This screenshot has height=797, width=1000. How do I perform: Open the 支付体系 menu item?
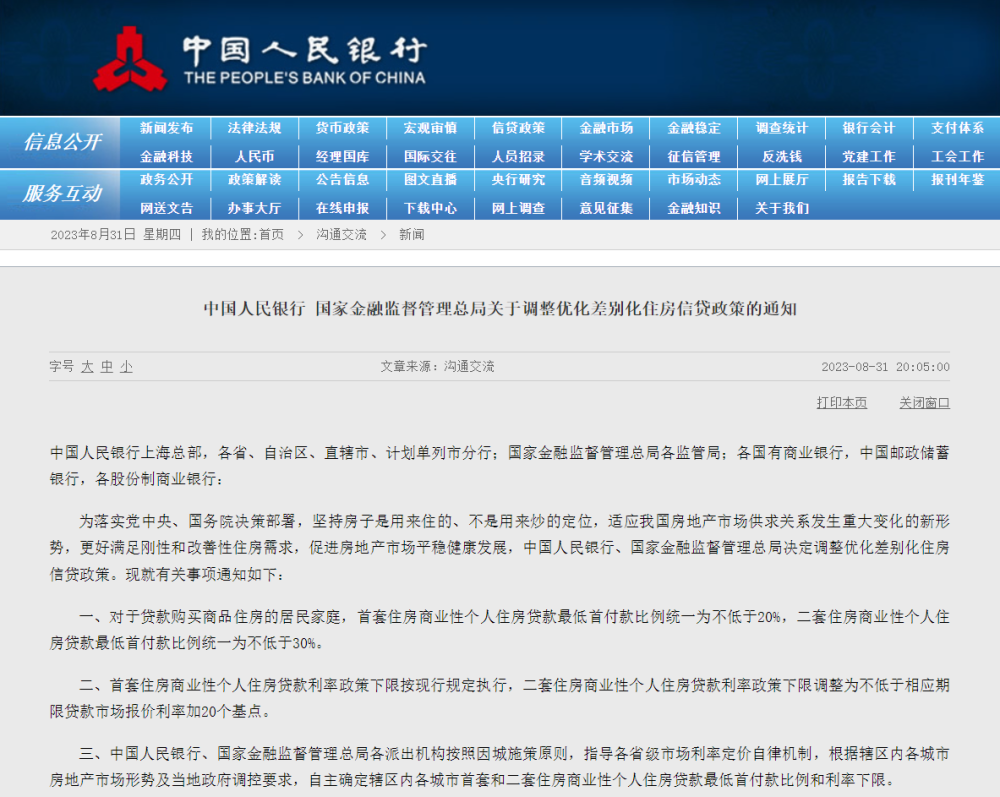pyautogui.click(x=957, y=128)
